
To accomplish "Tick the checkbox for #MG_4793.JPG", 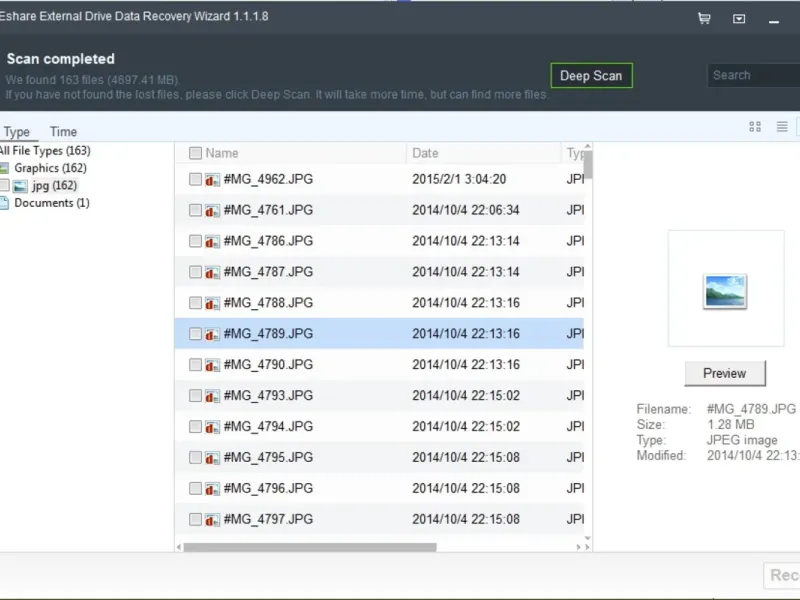I will tap(195, 395).
